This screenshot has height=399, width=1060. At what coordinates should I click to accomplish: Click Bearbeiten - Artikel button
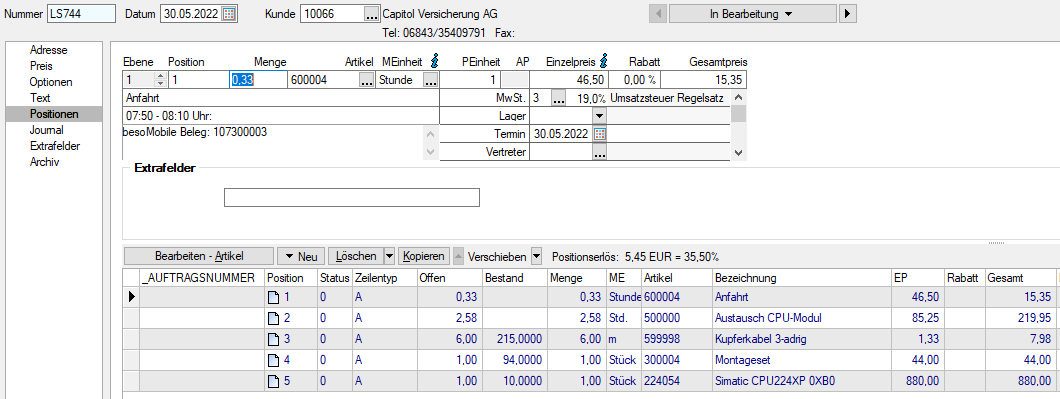click(x=199, y=256)
